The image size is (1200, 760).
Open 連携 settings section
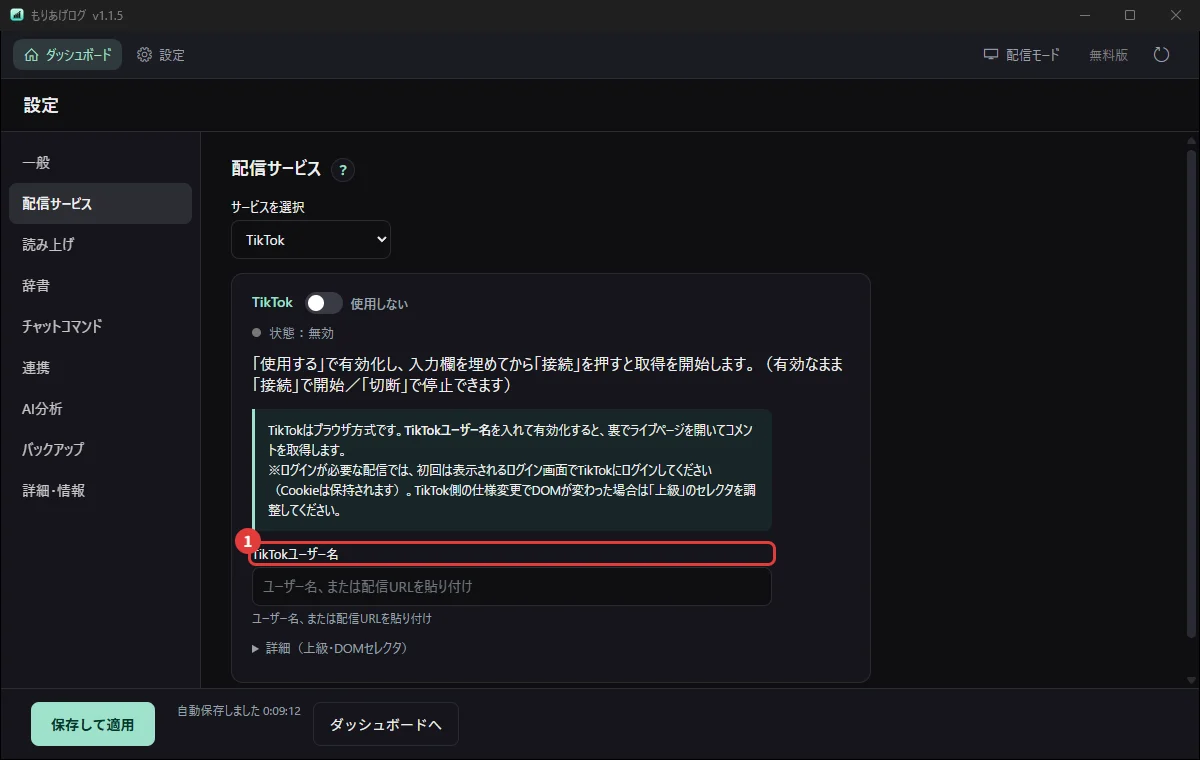click(x=100, y=367)
